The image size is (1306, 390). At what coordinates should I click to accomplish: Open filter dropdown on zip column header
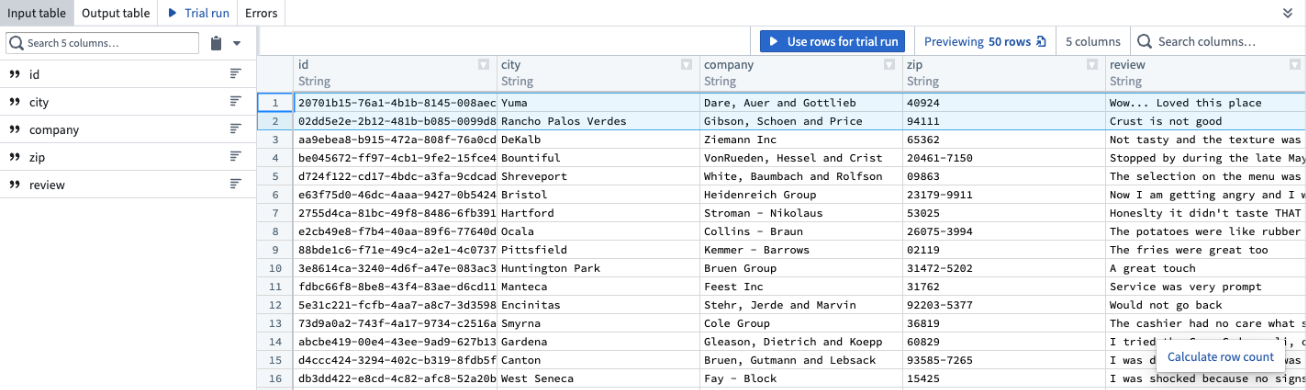(x=1092, y=65)
